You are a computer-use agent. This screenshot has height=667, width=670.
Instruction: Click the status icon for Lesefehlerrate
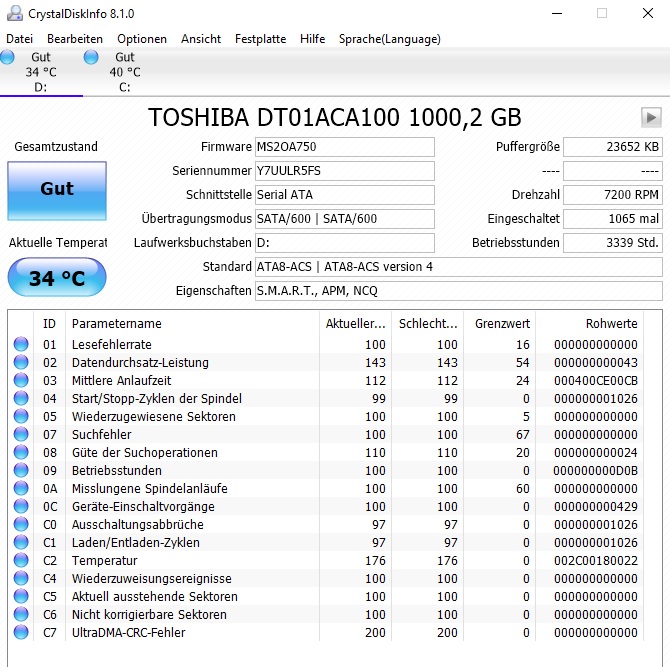pos(21,344)
